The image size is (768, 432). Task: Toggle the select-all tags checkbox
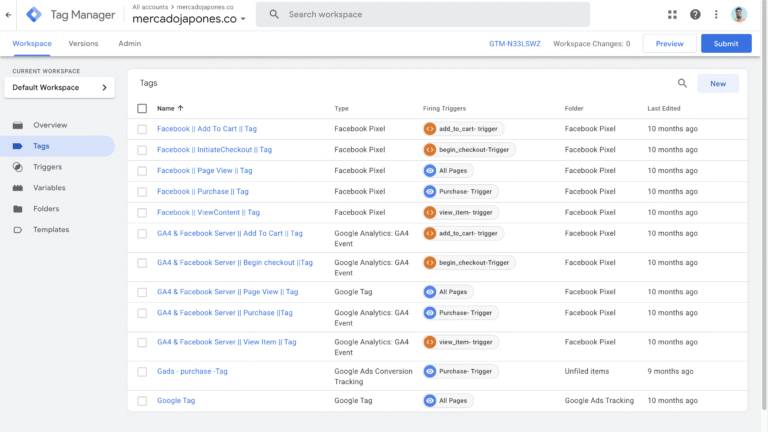142,108
